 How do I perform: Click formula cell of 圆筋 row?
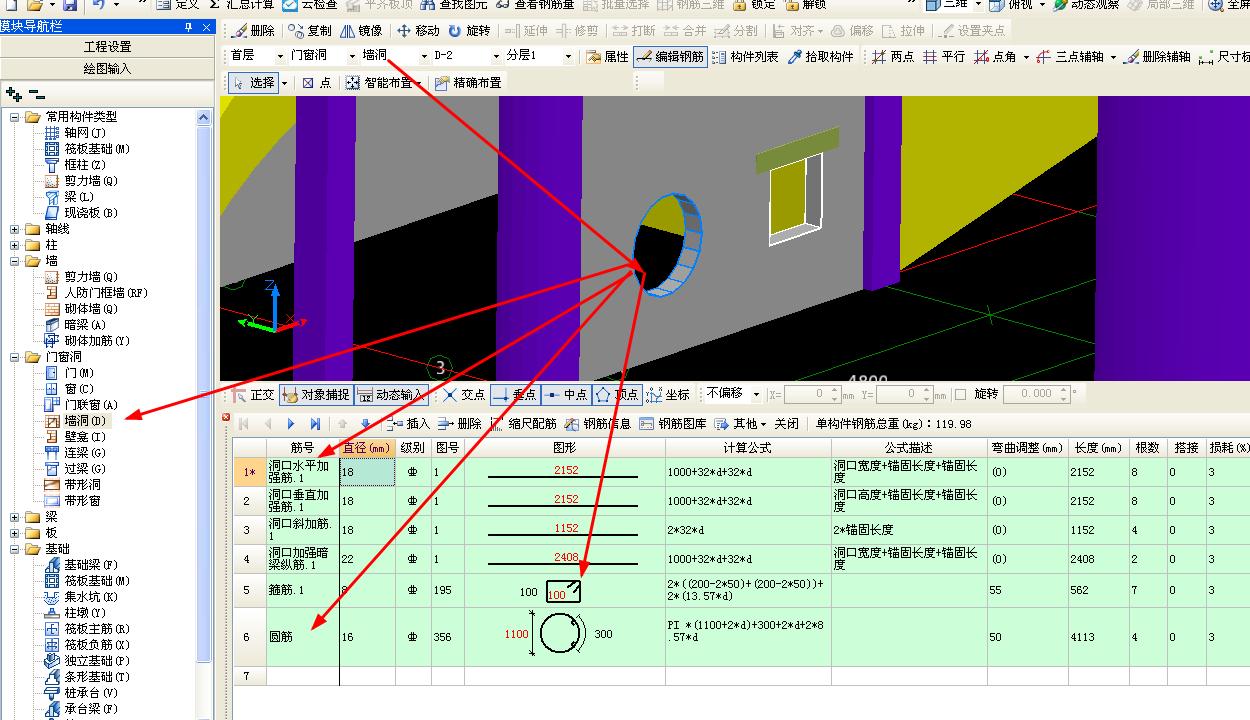748,637
